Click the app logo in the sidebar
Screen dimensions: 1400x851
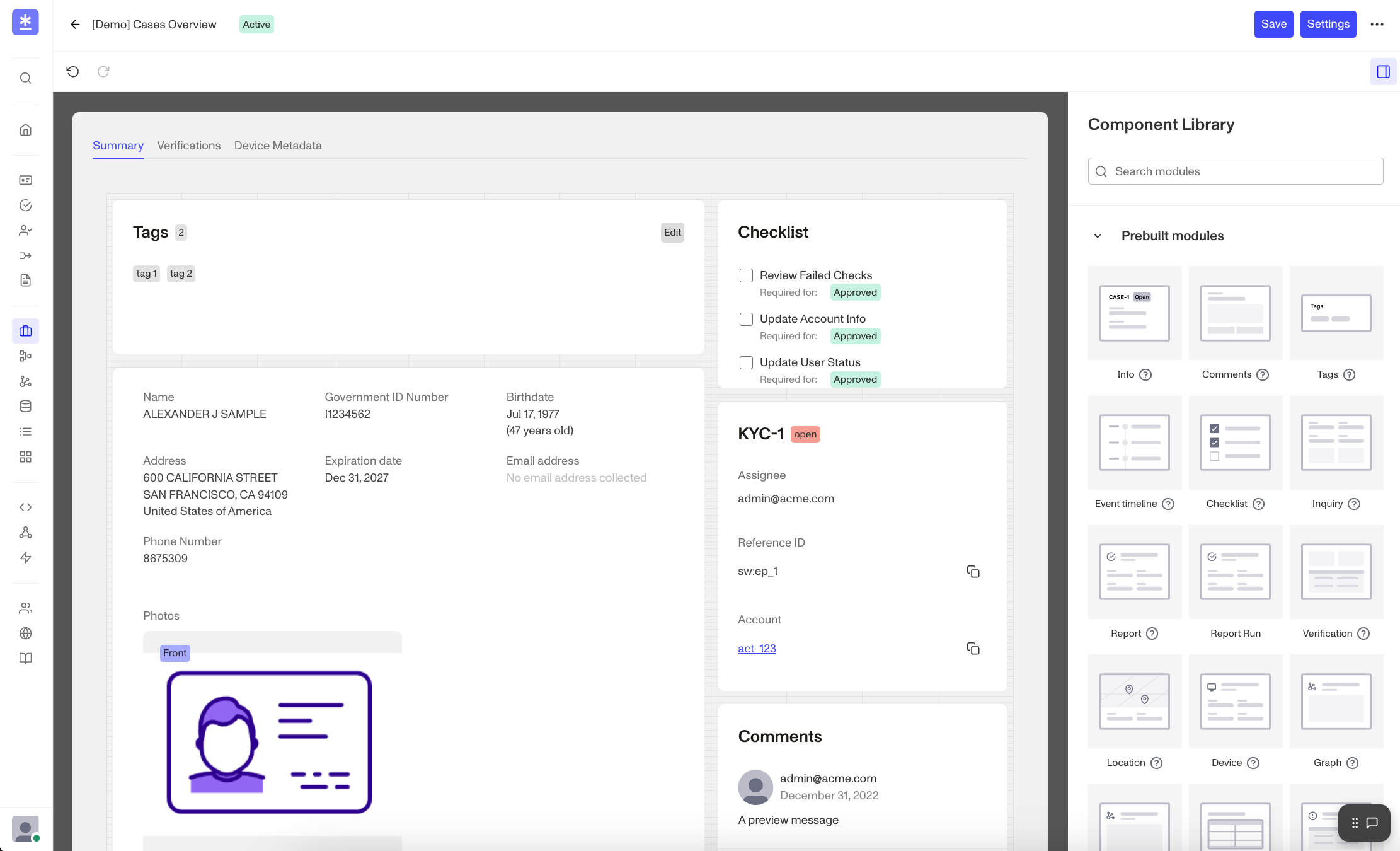click(x=25, y=23)
